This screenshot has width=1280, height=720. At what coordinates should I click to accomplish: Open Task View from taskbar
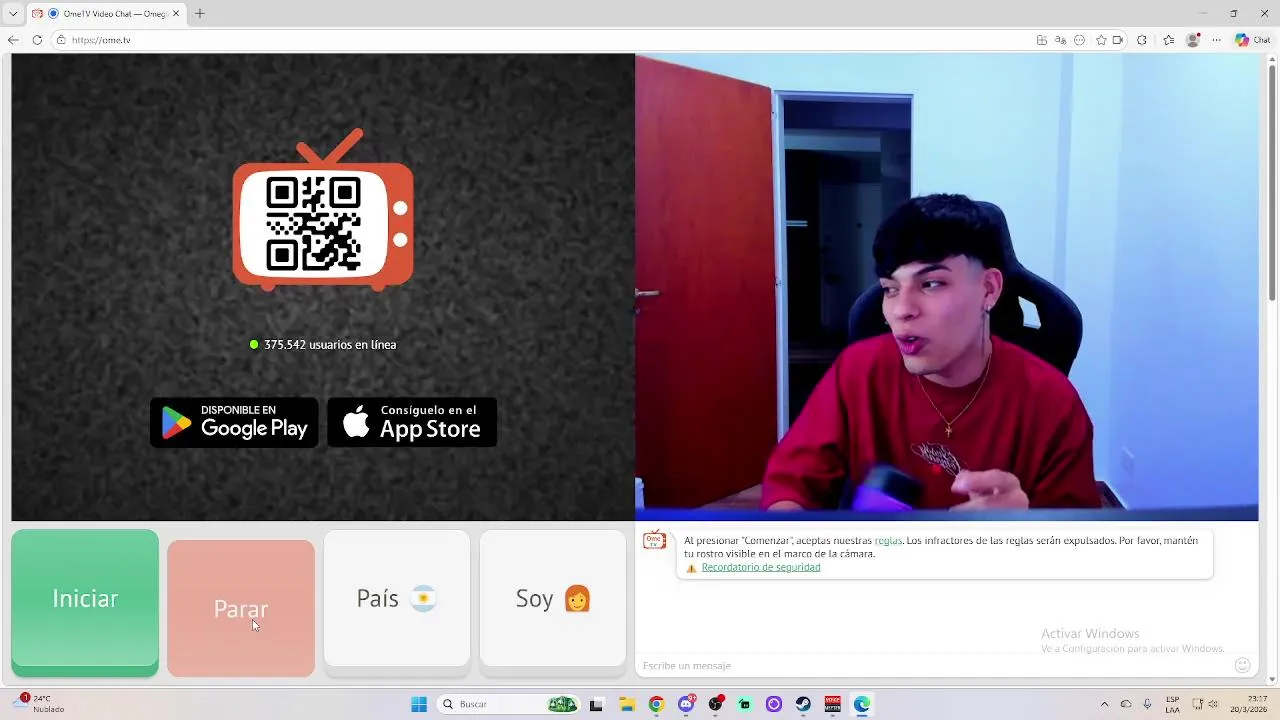[597, 704]
